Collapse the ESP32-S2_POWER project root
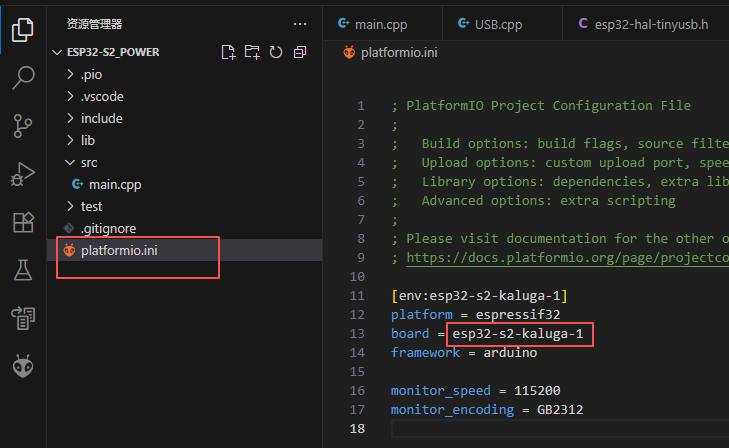The image size is (729, 448). [57, 52]
